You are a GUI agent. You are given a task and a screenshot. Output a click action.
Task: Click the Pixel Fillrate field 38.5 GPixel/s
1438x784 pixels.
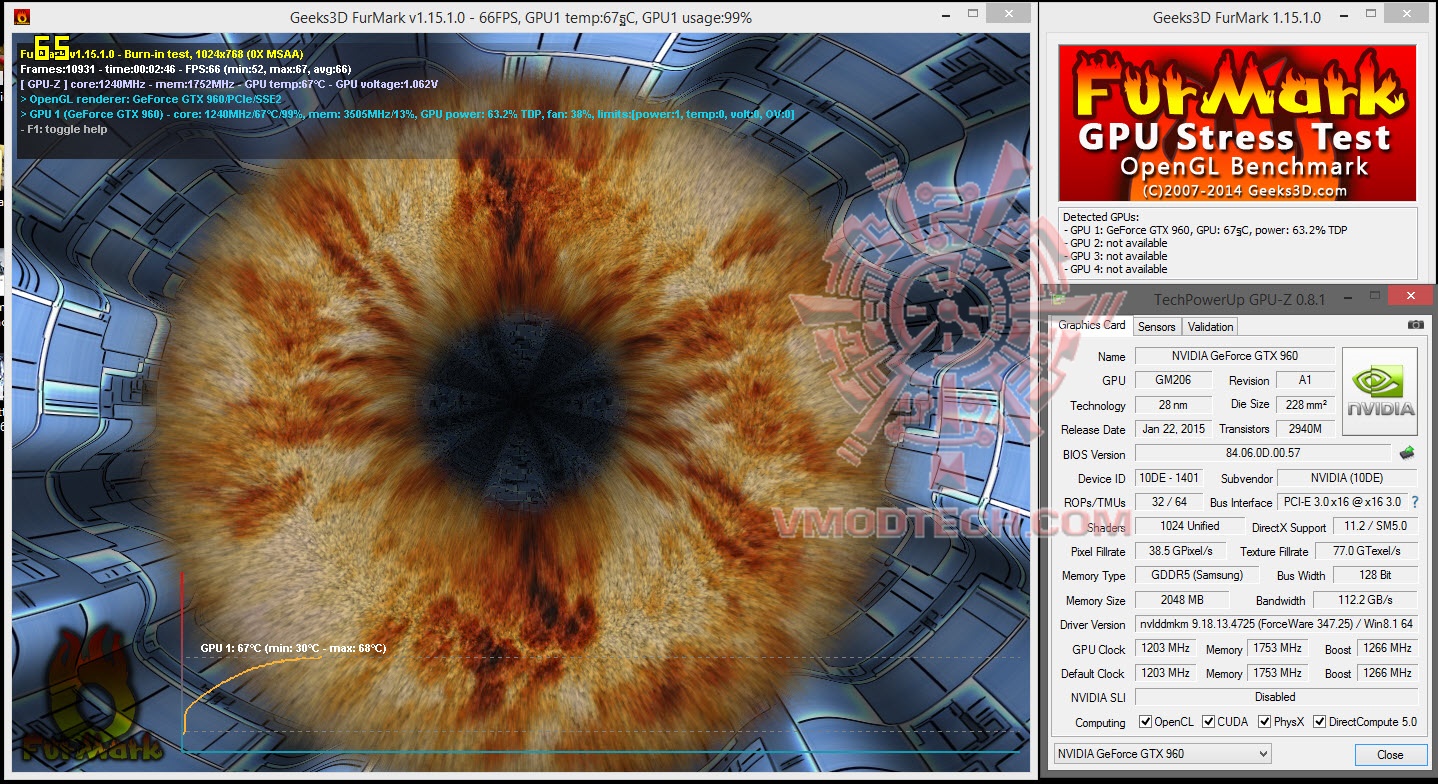(x=1180, y=551)
